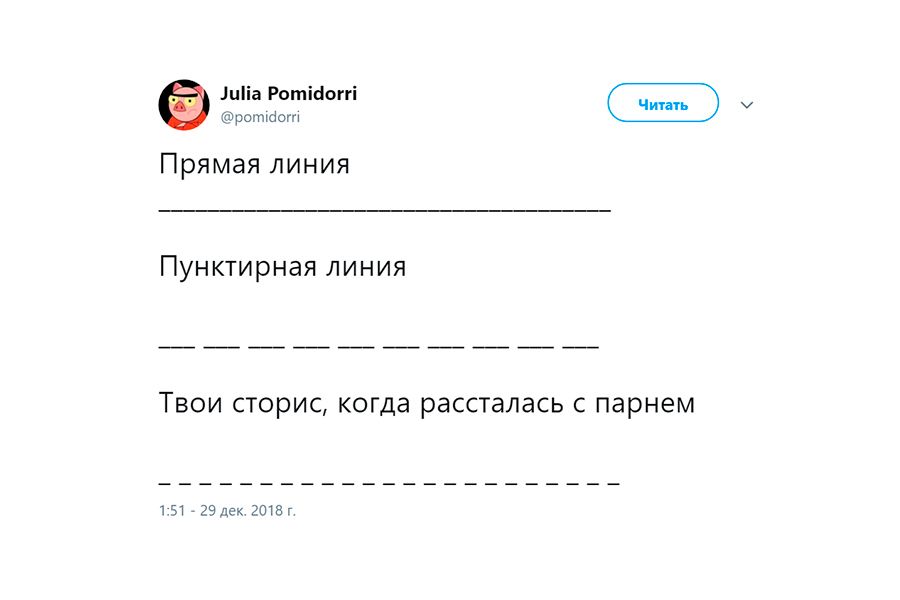Click the text Пунктирная линия
The image size is (900, 600).
point(282,267)
